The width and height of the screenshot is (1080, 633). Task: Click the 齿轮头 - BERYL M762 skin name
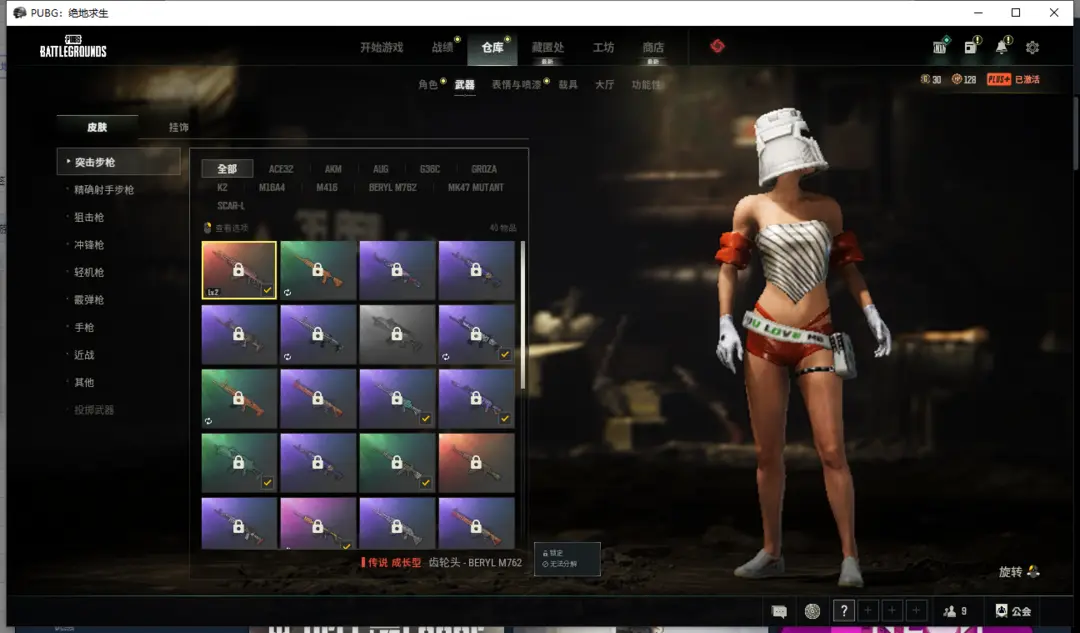(475, 563)
